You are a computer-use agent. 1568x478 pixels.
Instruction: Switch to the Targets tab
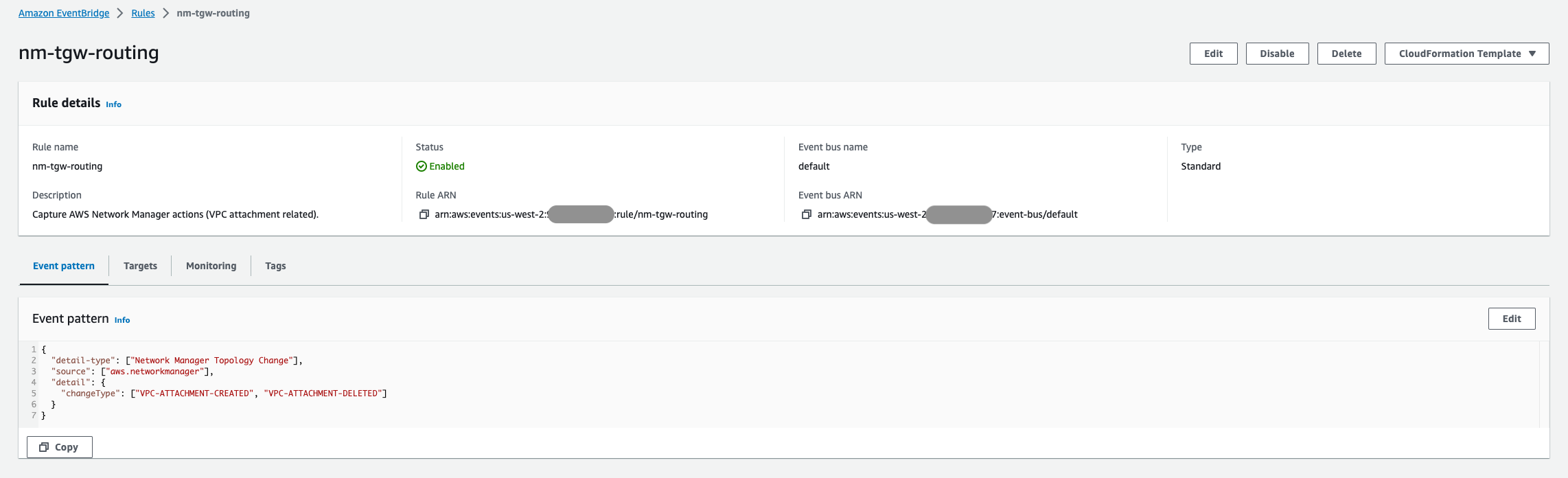pyautogui.click(x=140, y=266)
